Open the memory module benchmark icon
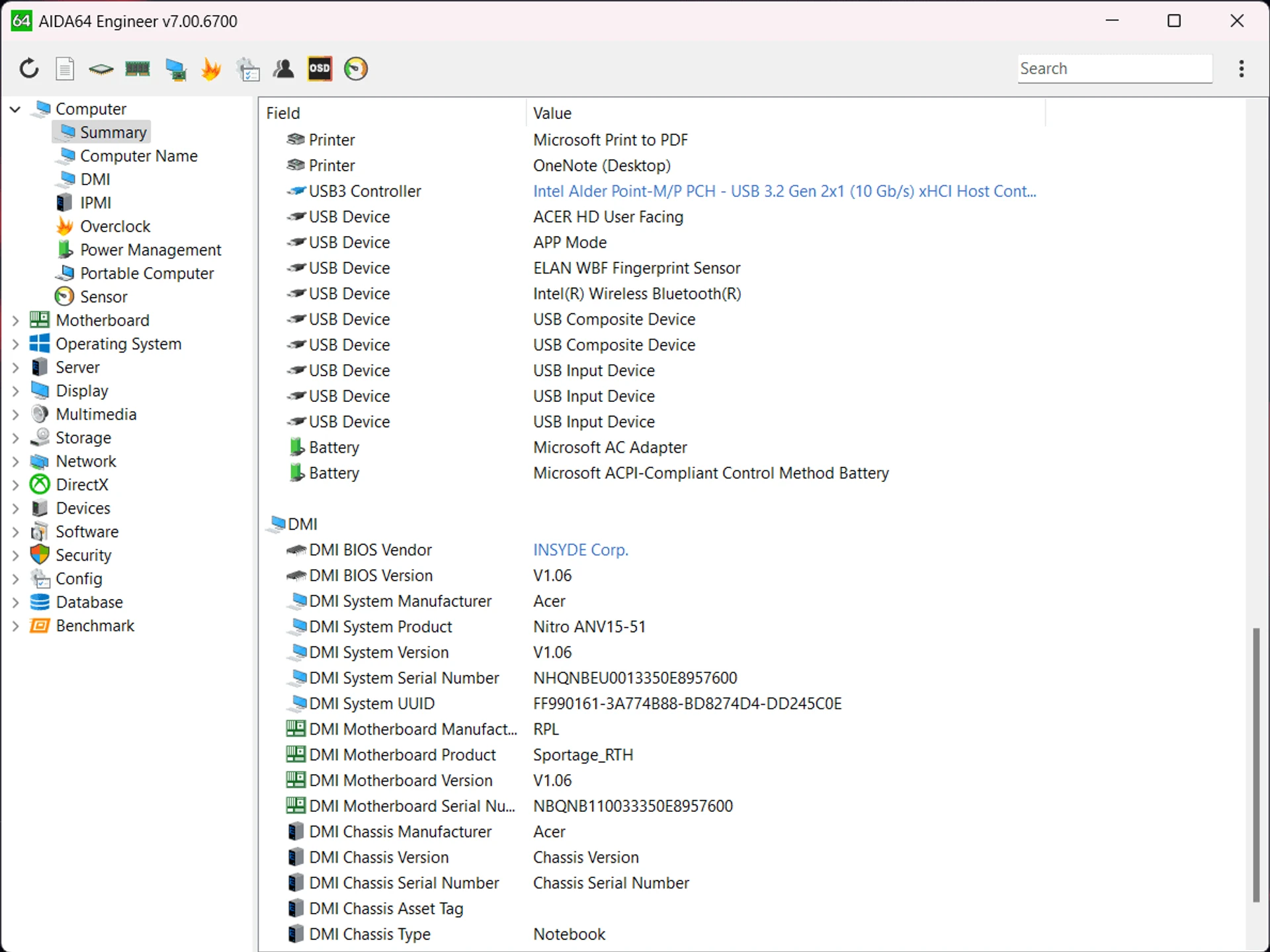Viewport: 1270px width, 952px height. (138, 69)
